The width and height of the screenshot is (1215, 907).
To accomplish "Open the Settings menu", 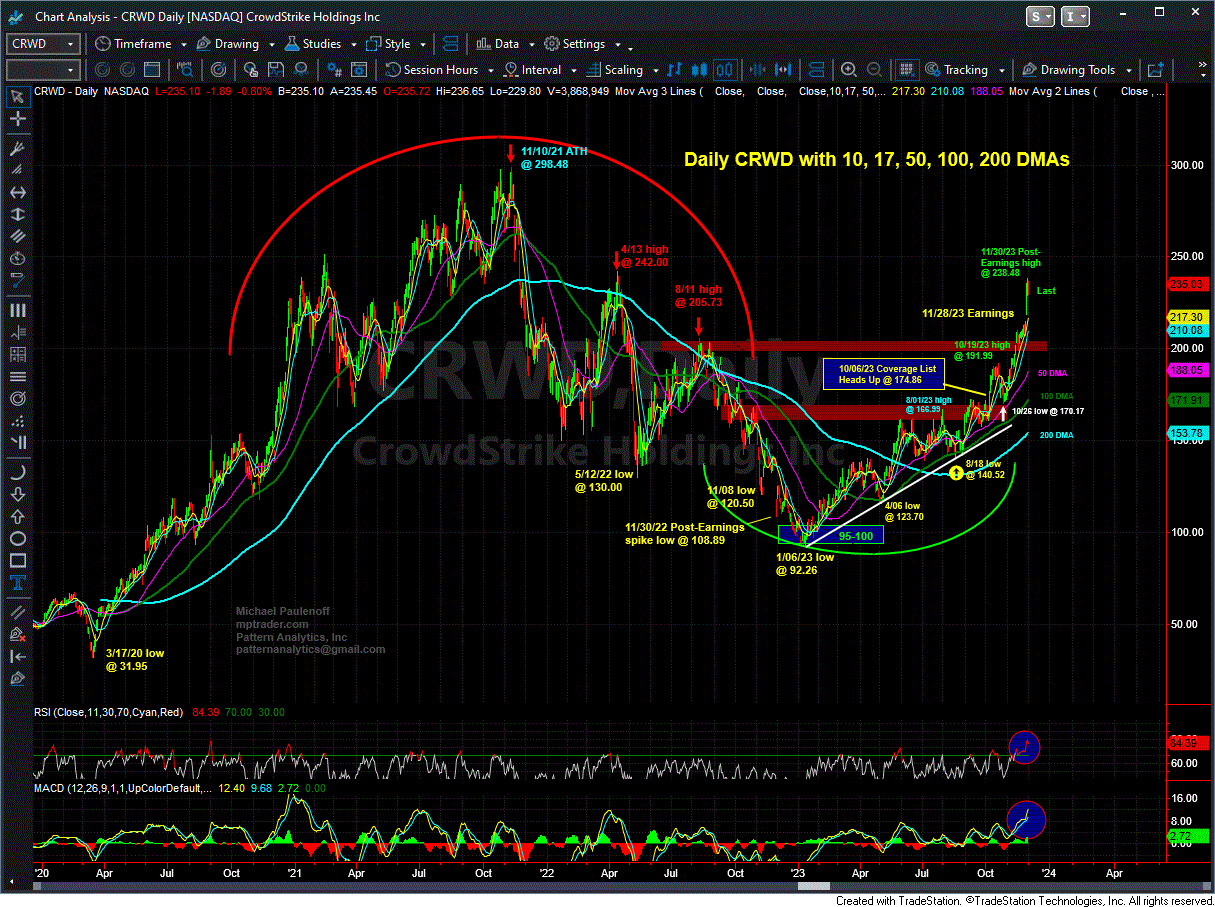I will point(576,44).
